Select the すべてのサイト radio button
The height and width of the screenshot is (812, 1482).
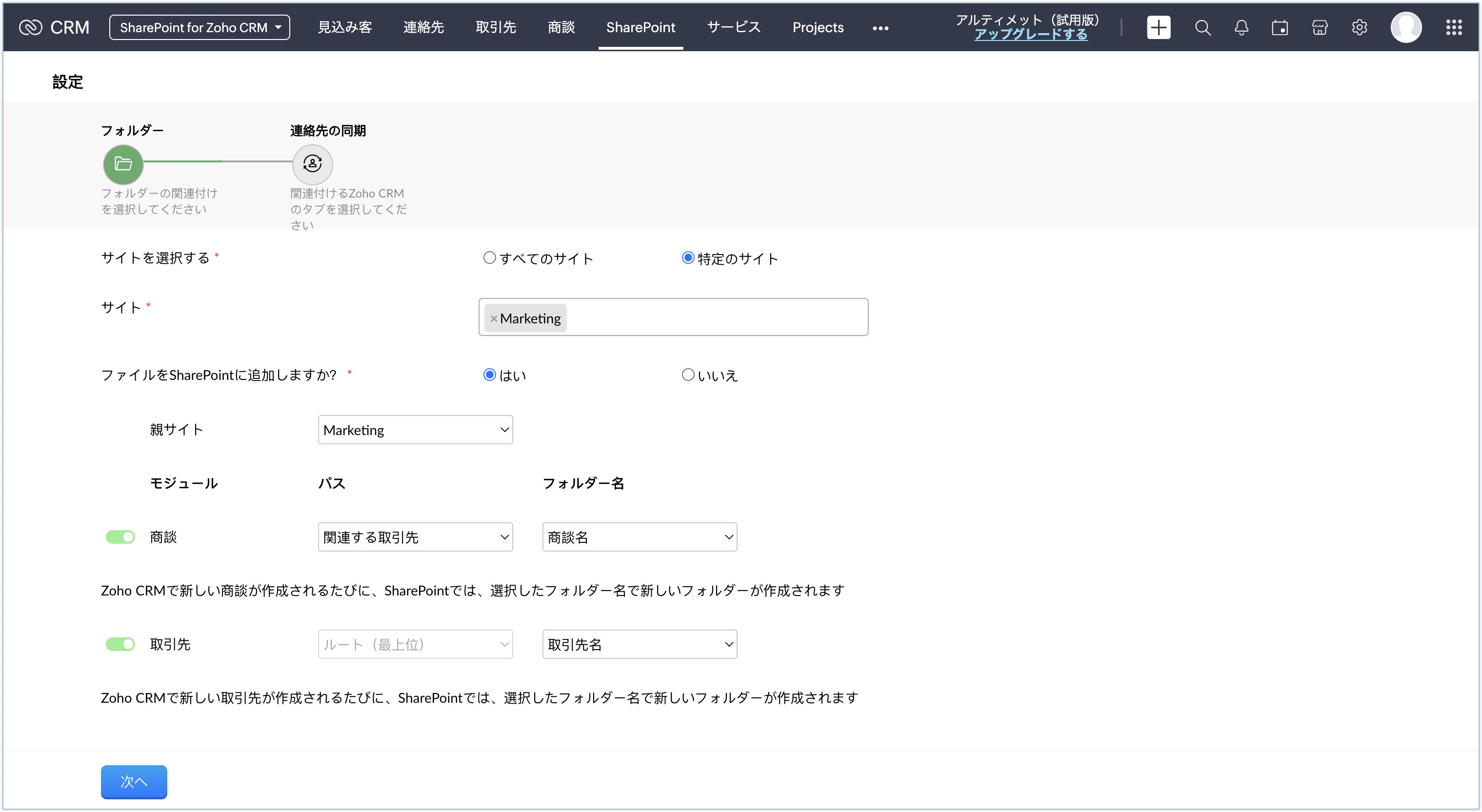point(489,257)
